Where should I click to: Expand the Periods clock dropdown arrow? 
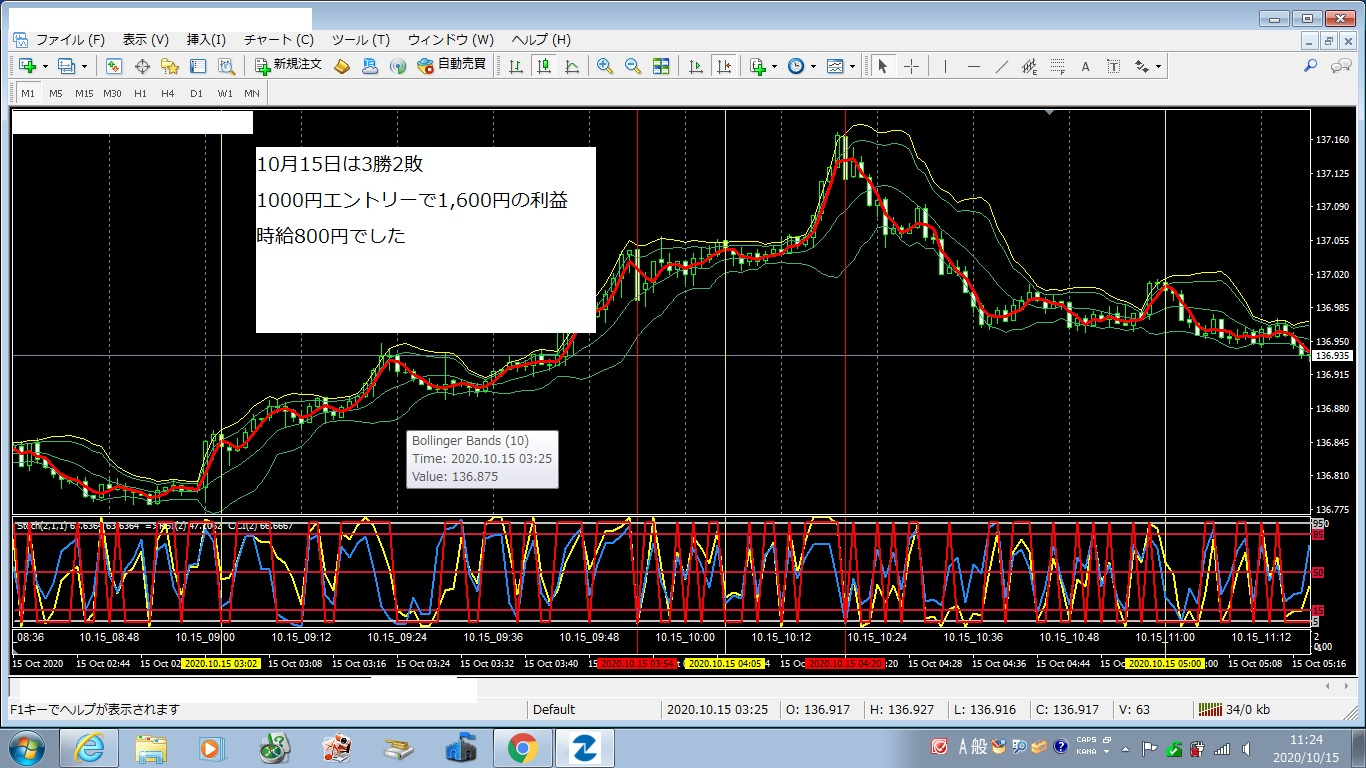(x=813, y=66)
